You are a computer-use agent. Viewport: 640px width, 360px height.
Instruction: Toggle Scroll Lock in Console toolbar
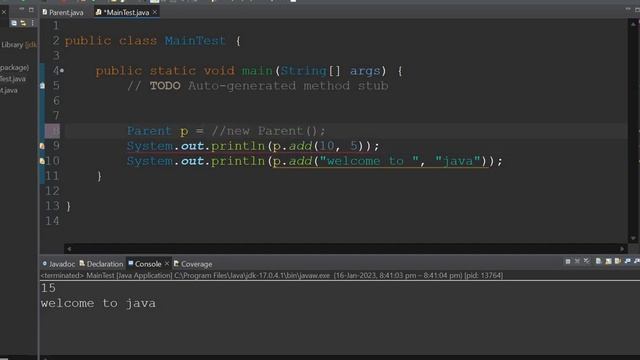(608, 261)
